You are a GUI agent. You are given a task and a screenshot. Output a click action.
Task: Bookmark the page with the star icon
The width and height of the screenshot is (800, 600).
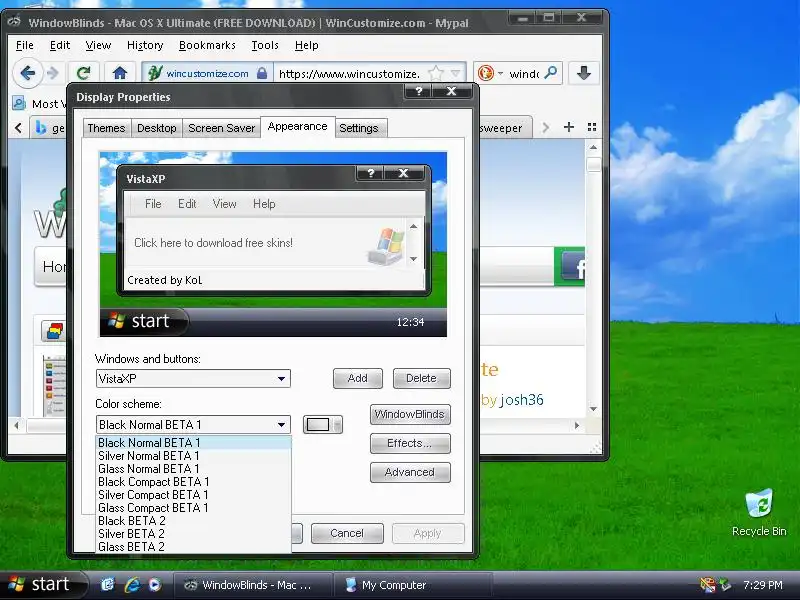pyautogui.click(x=436, y=73)
